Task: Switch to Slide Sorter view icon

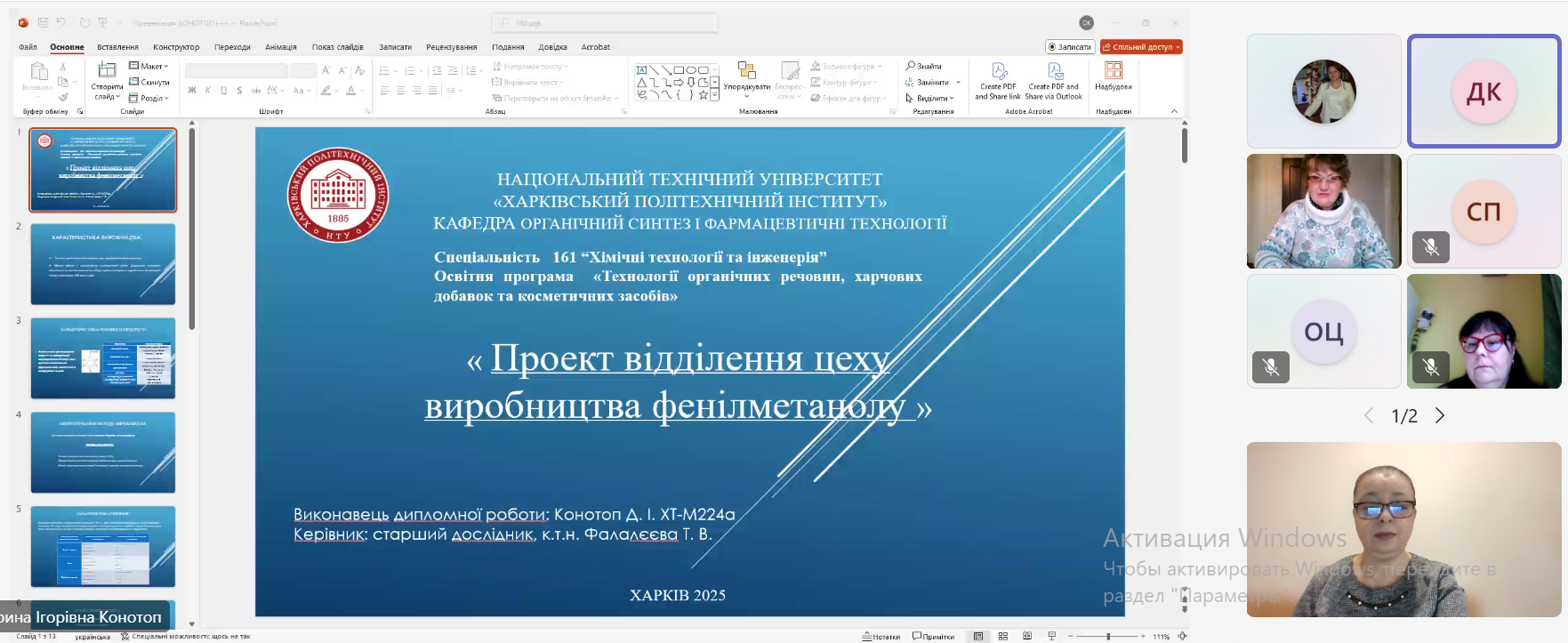Action: (1003, 636)
